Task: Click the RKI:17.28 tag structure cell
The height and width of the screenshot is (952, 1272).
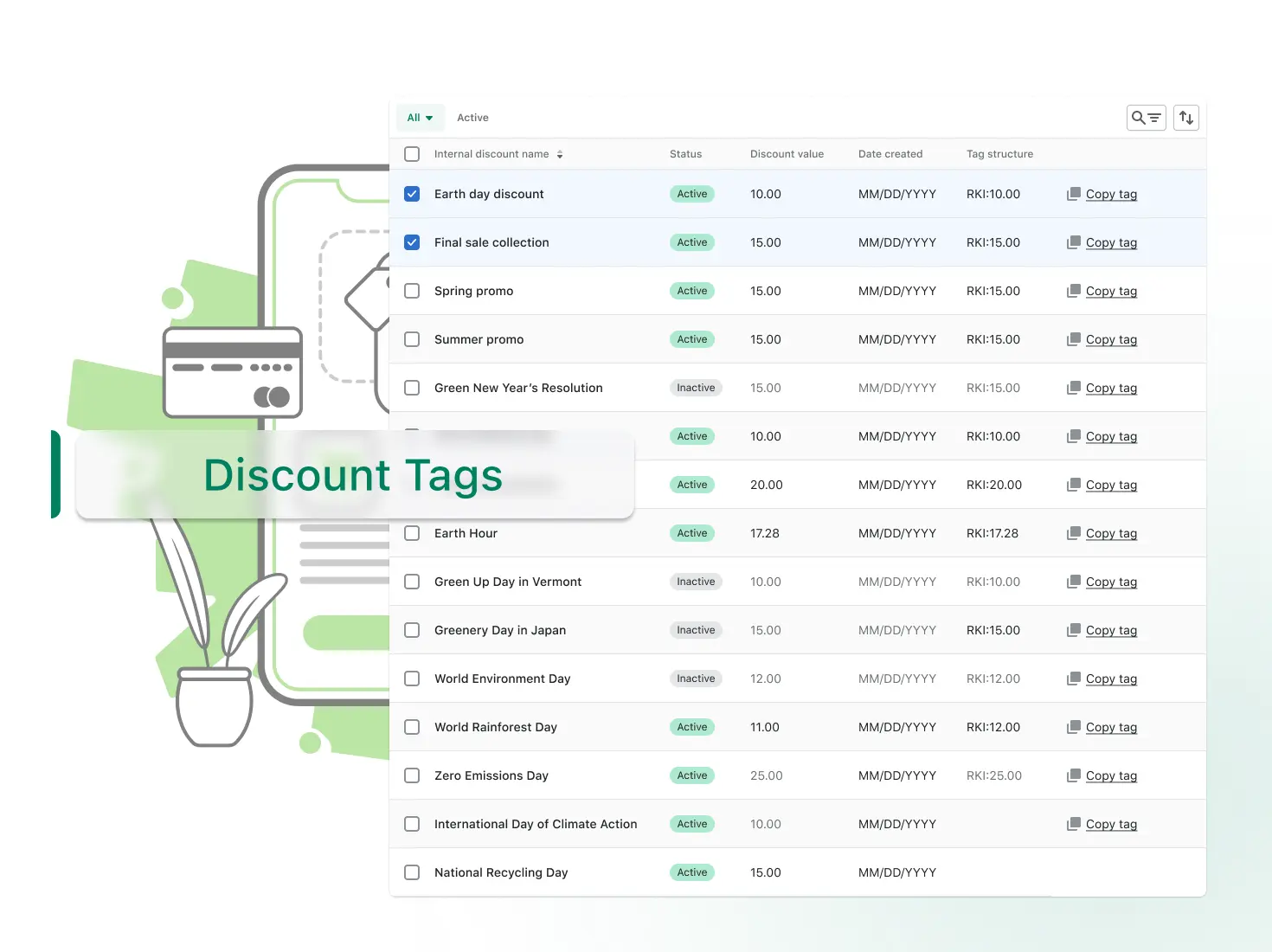Action: pos(993,533)
